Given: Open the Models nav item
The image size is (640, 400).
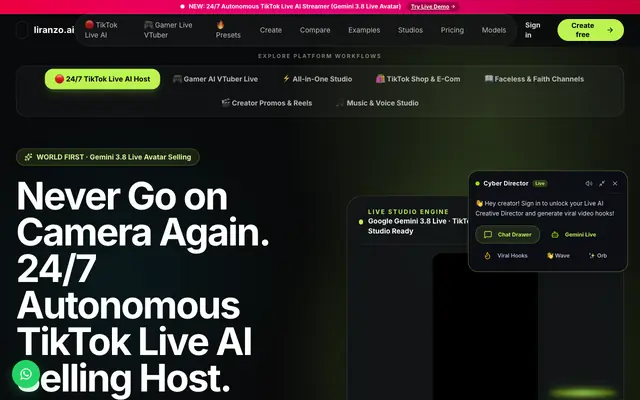Looking at the screenshot, I should 493,30.
